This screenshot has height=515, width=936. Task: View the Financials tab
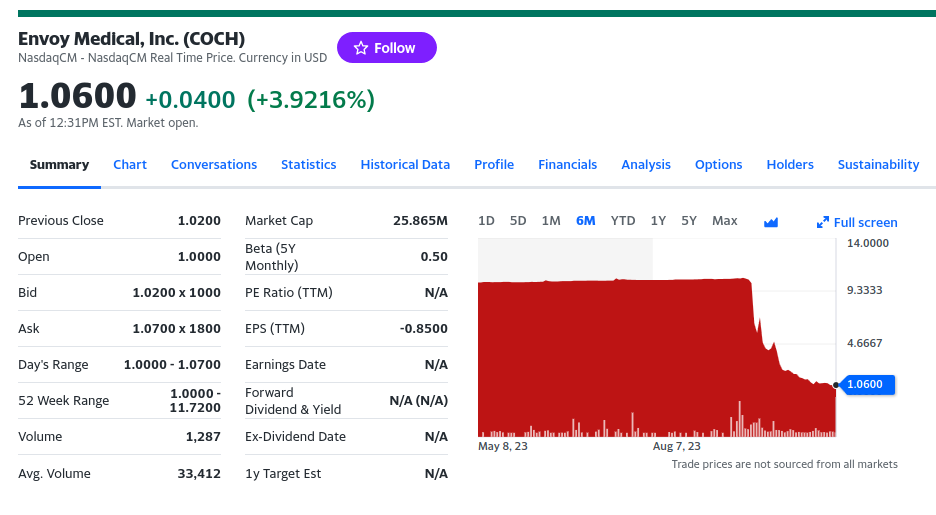[567, 165]
